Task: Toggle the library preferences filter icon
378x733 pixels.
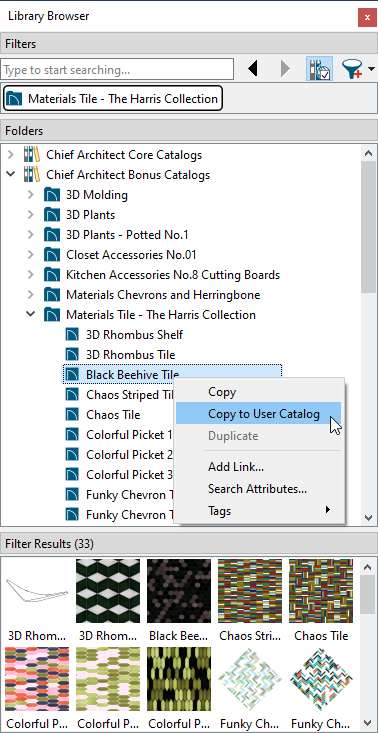Action: pyautogui.click(x=320, y=69)
